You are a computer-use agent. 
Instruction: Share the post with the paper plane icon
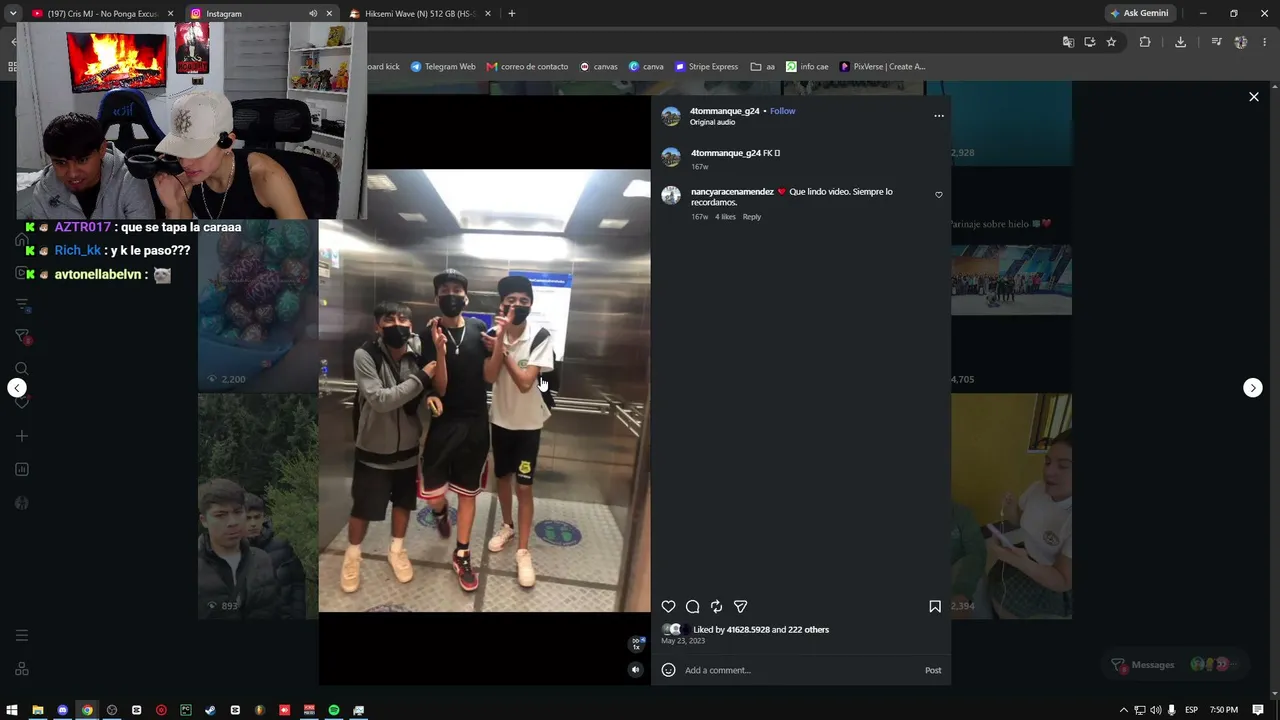pos(740,606)
